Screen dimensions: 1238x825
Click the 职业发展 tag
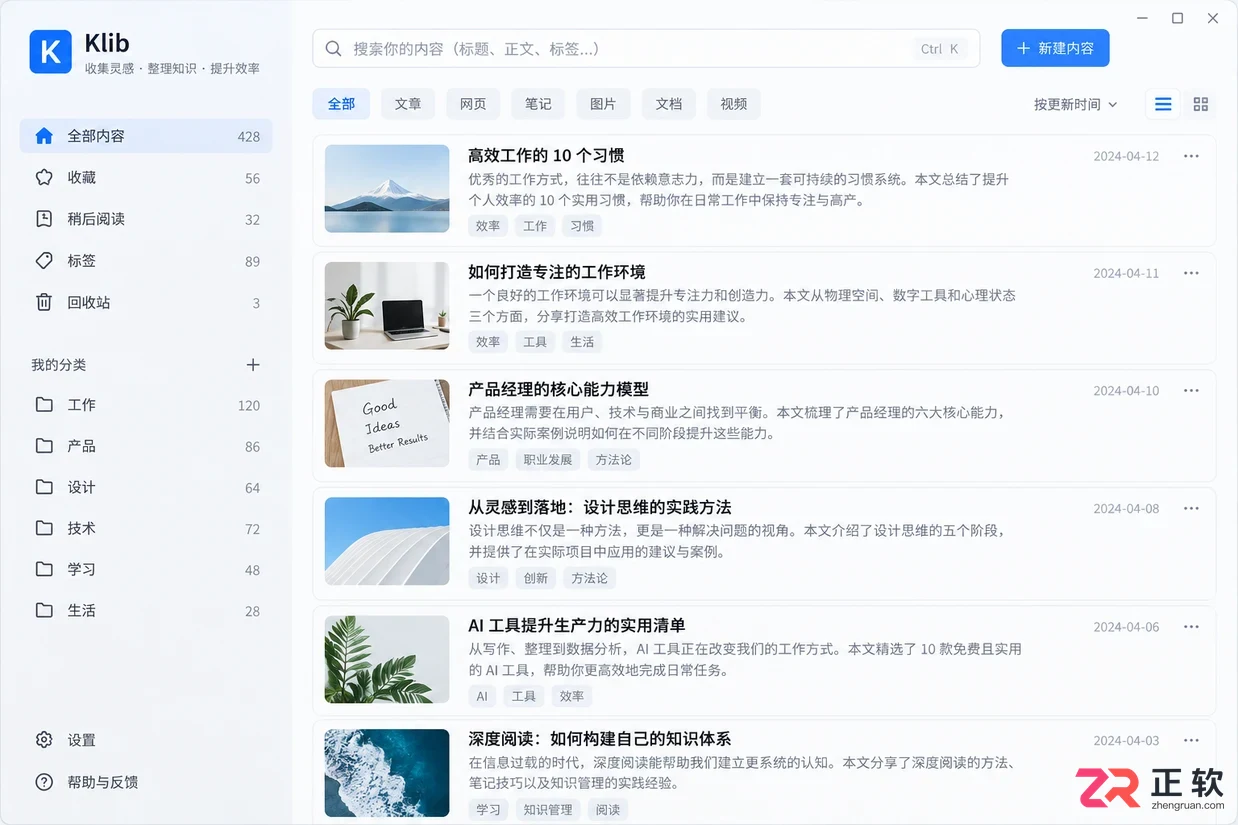[x=548, y=460]
